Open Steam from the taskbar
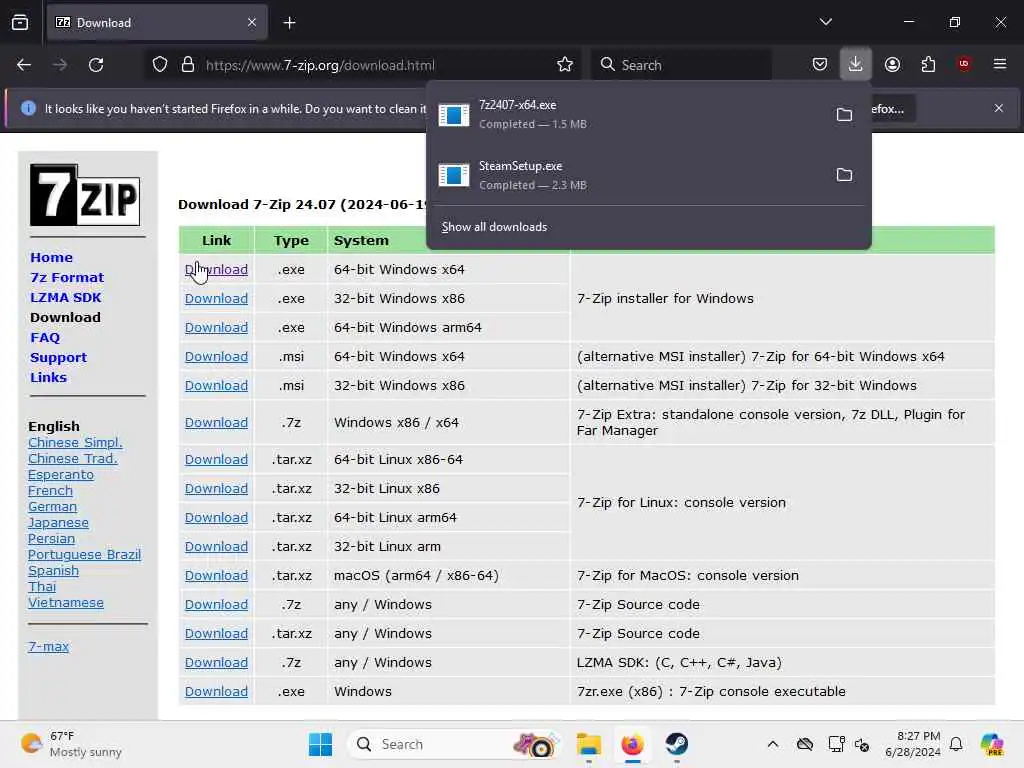This screenshot has width=1024, height=768. (677, 744)
